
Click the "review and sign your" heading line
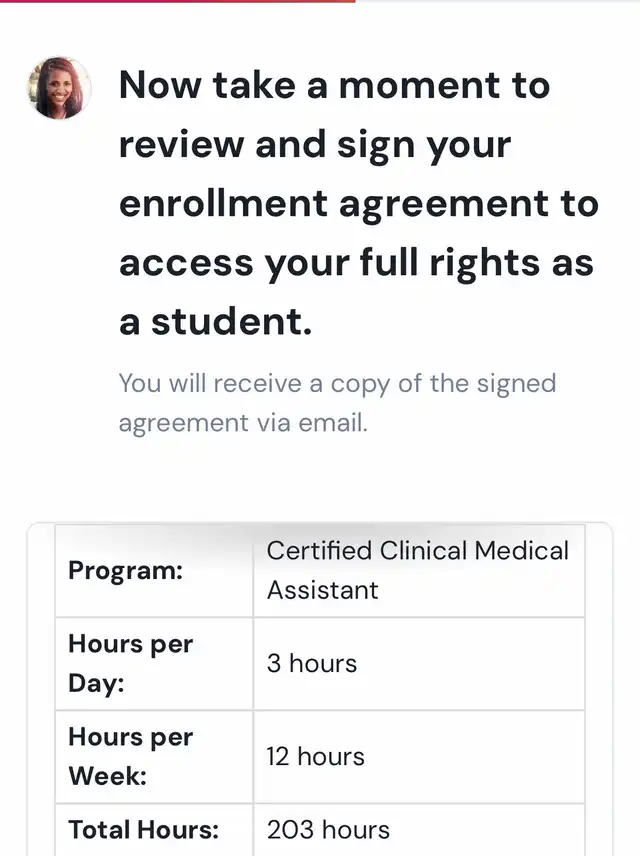(x=315, y=145)
